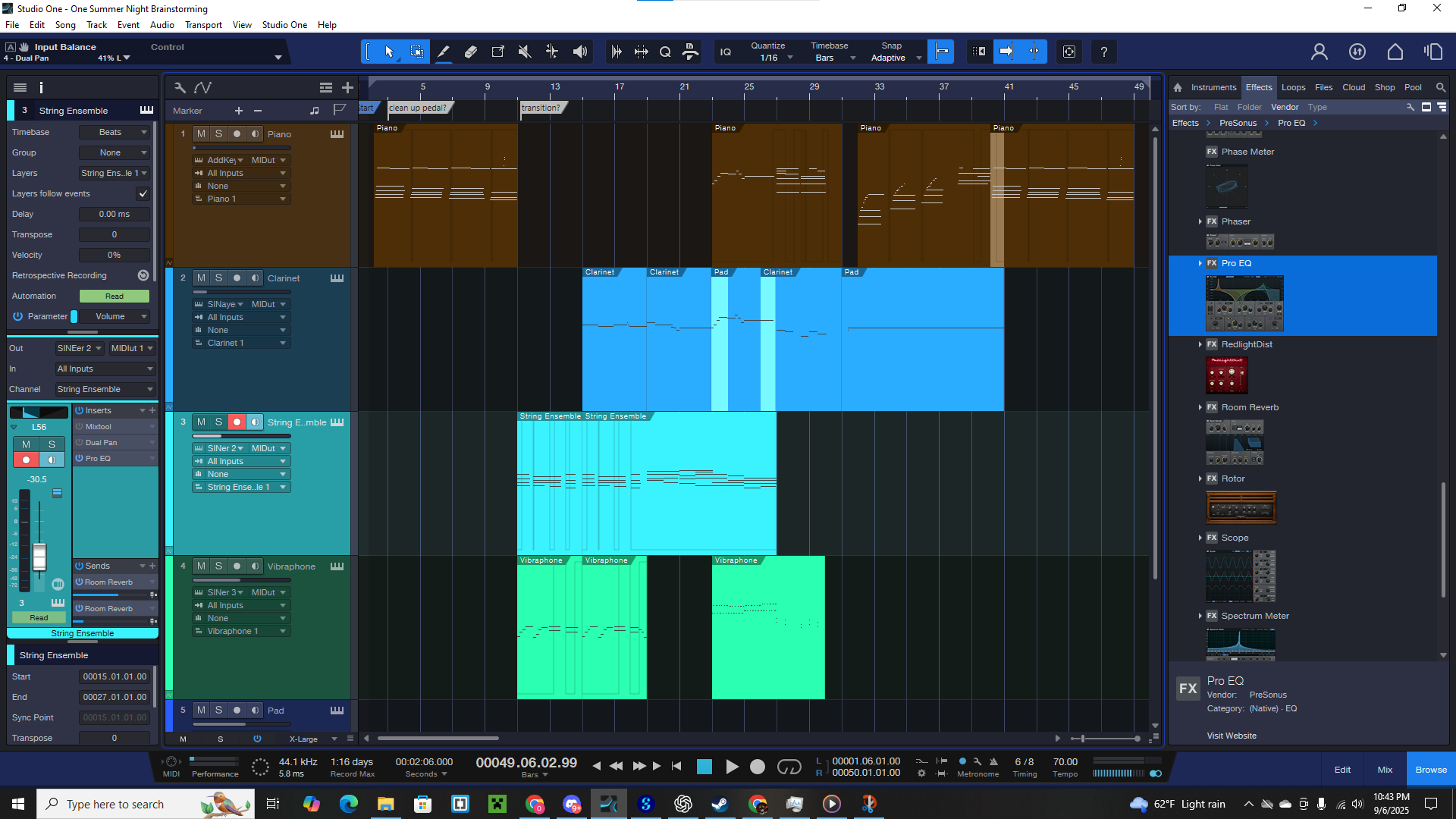This screenshot has height=819, width=1456.
Task: Open the Mix view button
Action: pyautogui.click(x=1385, y=770)
